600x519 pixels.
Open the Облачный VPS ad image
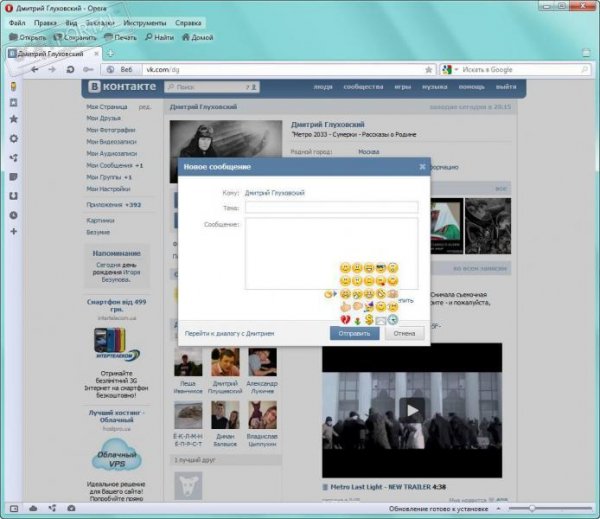point(117,455)
